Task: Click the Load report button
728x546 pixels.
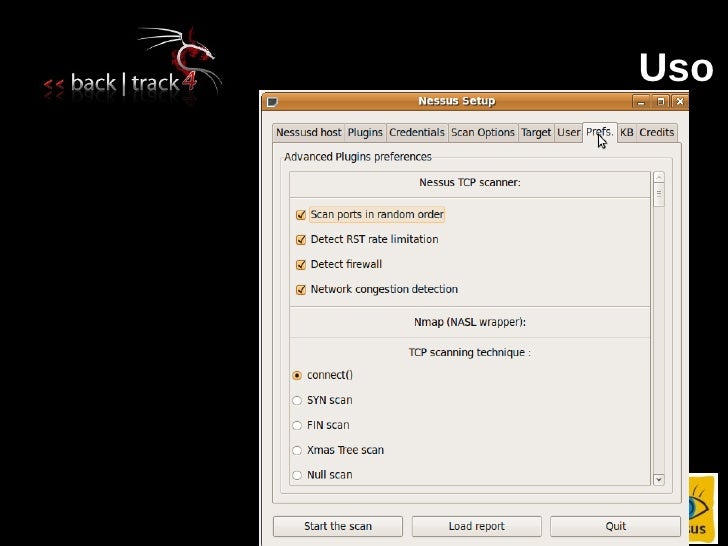Action: pos(476,526)
